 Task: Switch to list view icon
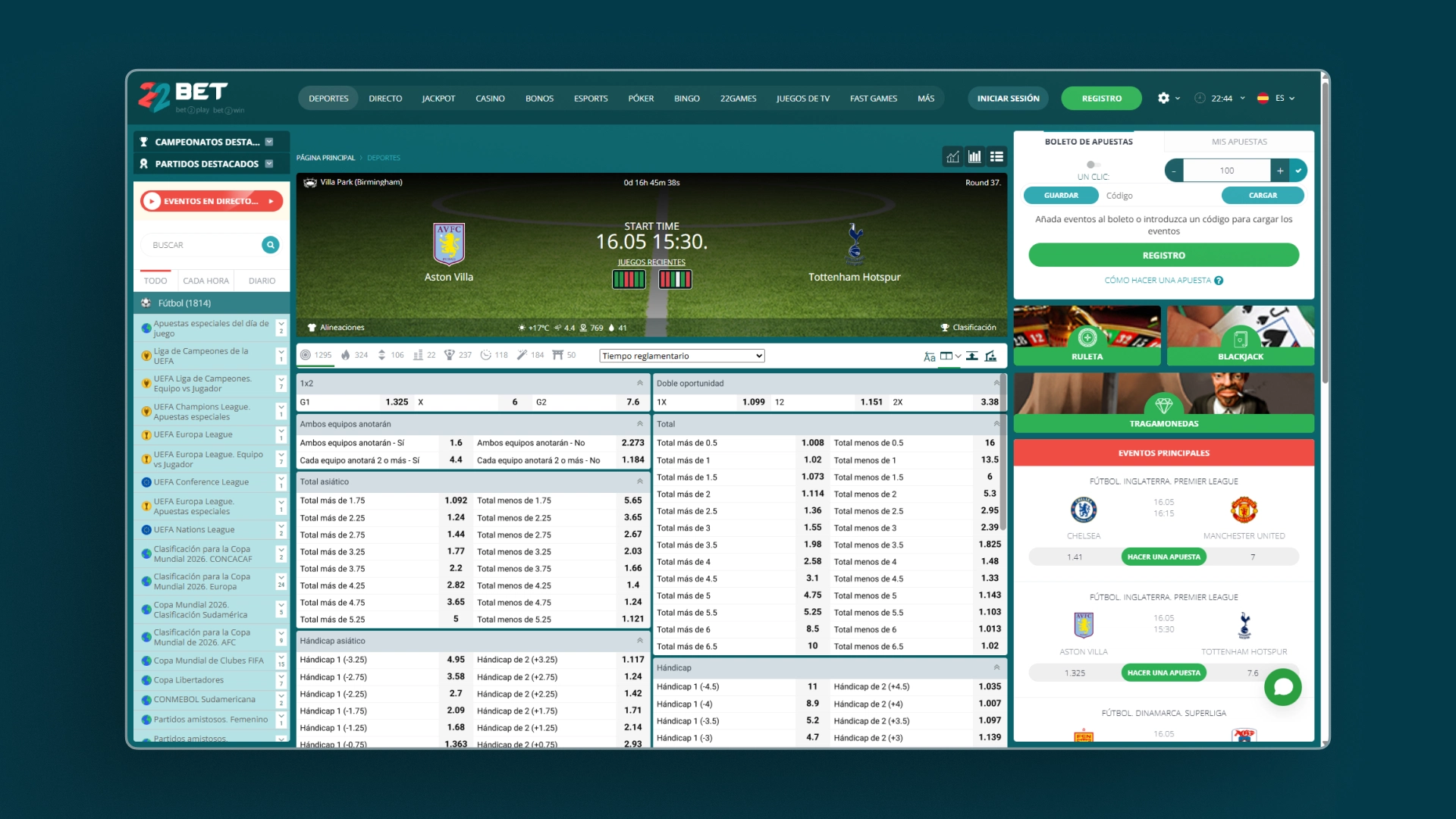pyautogui.click(x=996, y=157)
